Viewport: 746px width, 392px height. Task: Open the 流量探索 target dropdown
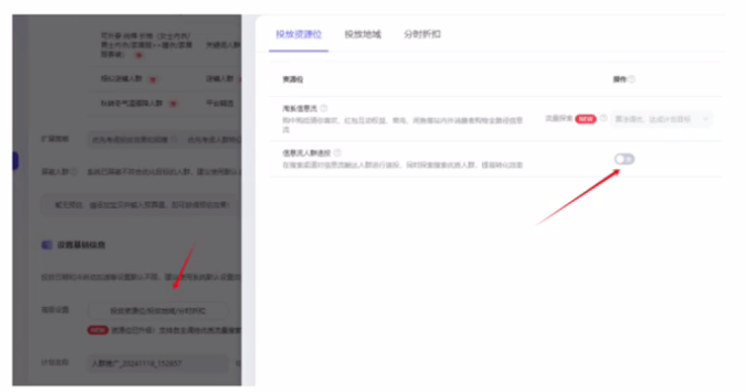pos(661,119)
